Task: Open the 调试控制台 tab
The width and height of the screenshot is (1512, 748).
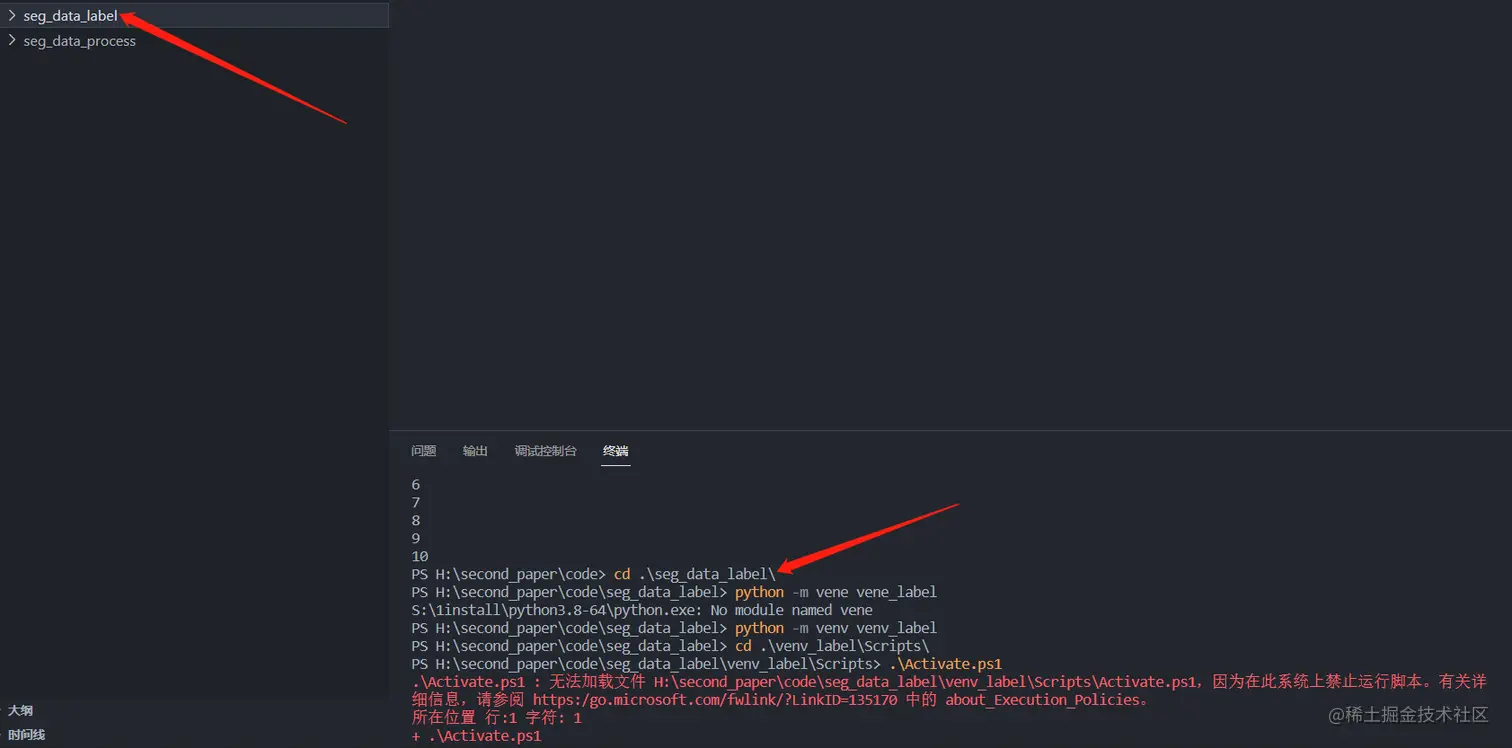Action: click(545, 451)
